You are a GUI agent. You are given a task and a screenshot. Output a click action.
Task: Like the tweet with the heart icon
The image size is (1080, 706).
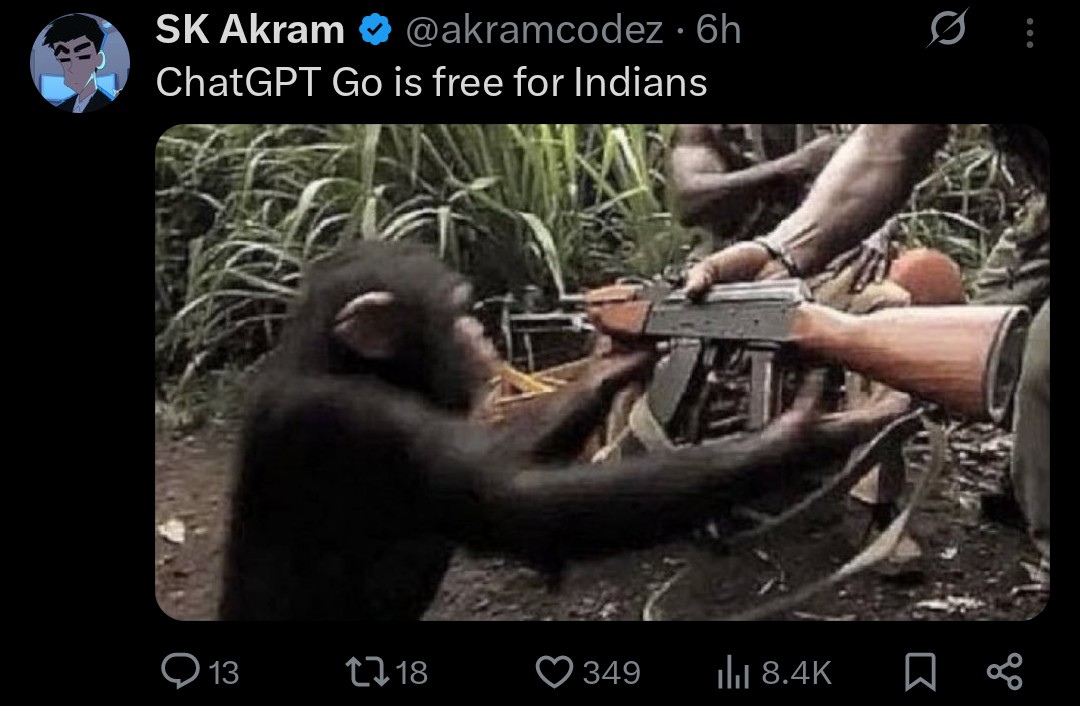pos(554,672)
